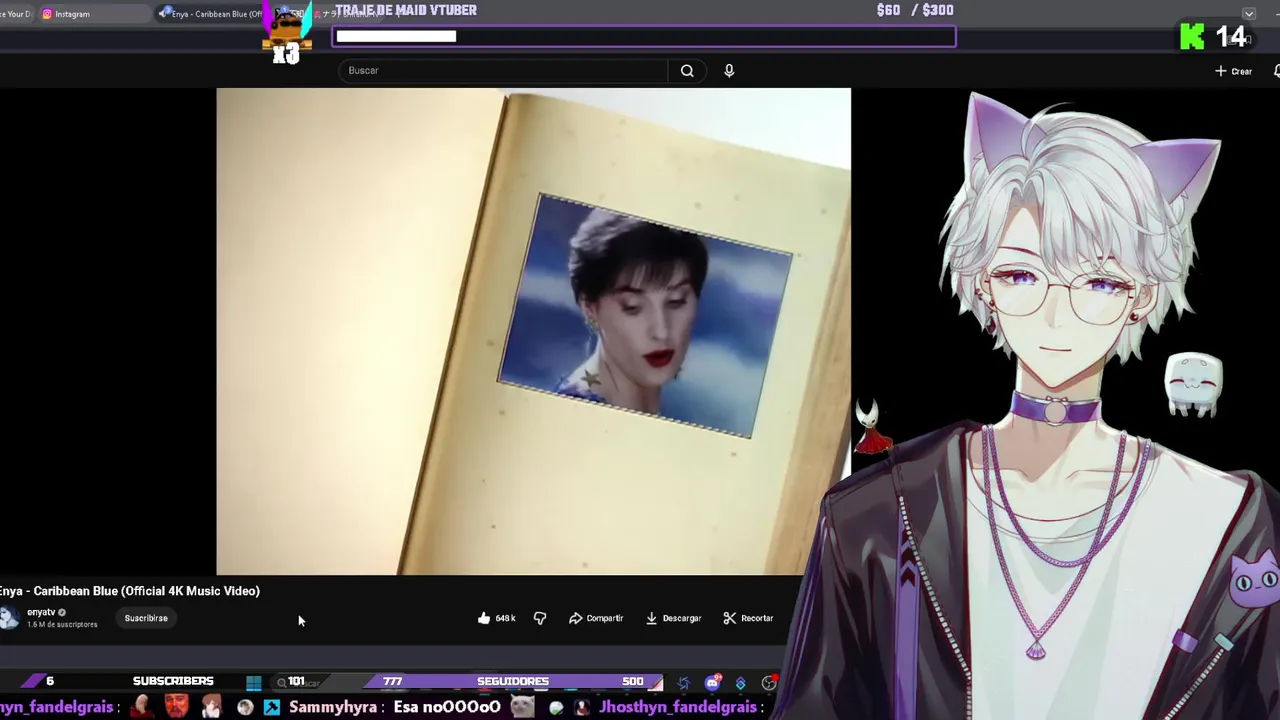This screenshot has height=720, width=1280.
Task: Click the video player frame
Action: coord(533,331)
